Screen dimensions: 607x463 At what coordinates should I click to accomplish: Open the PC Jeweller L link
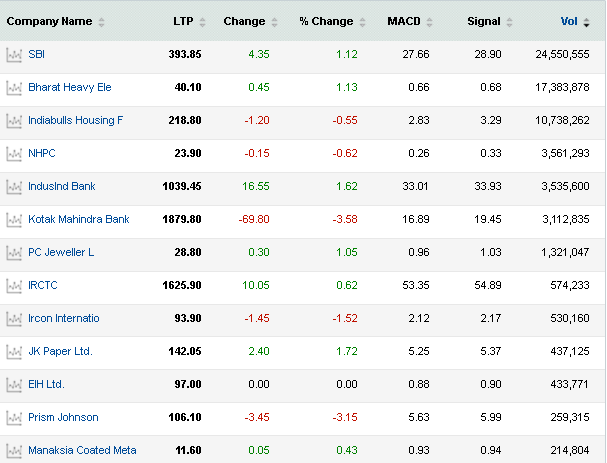pos(61,253)
